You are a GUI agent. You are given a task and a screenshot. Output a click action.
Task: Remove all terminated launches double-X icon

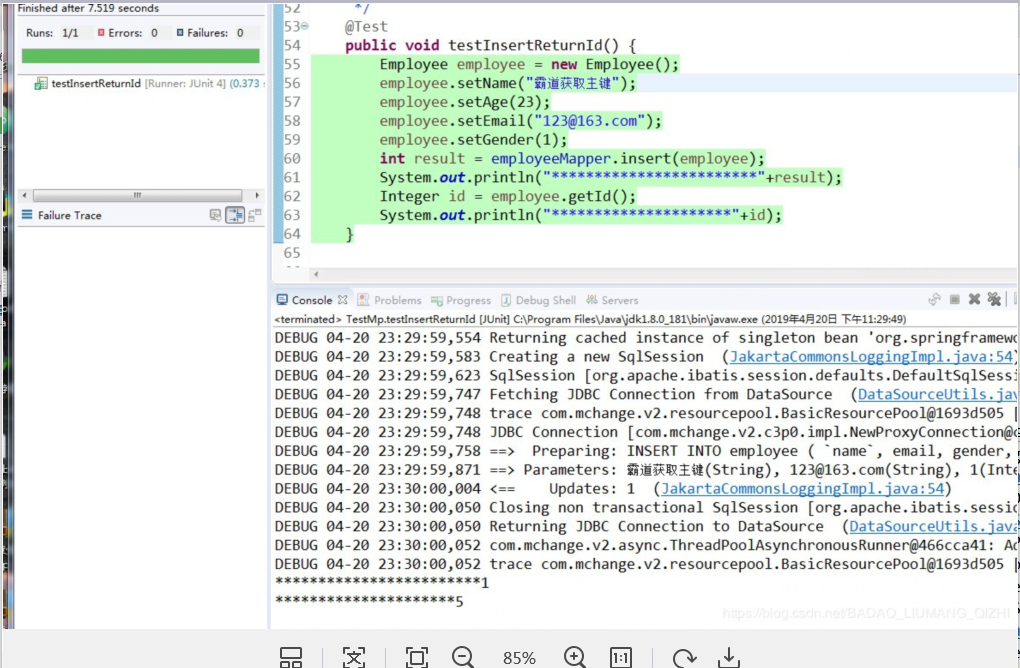994,299
